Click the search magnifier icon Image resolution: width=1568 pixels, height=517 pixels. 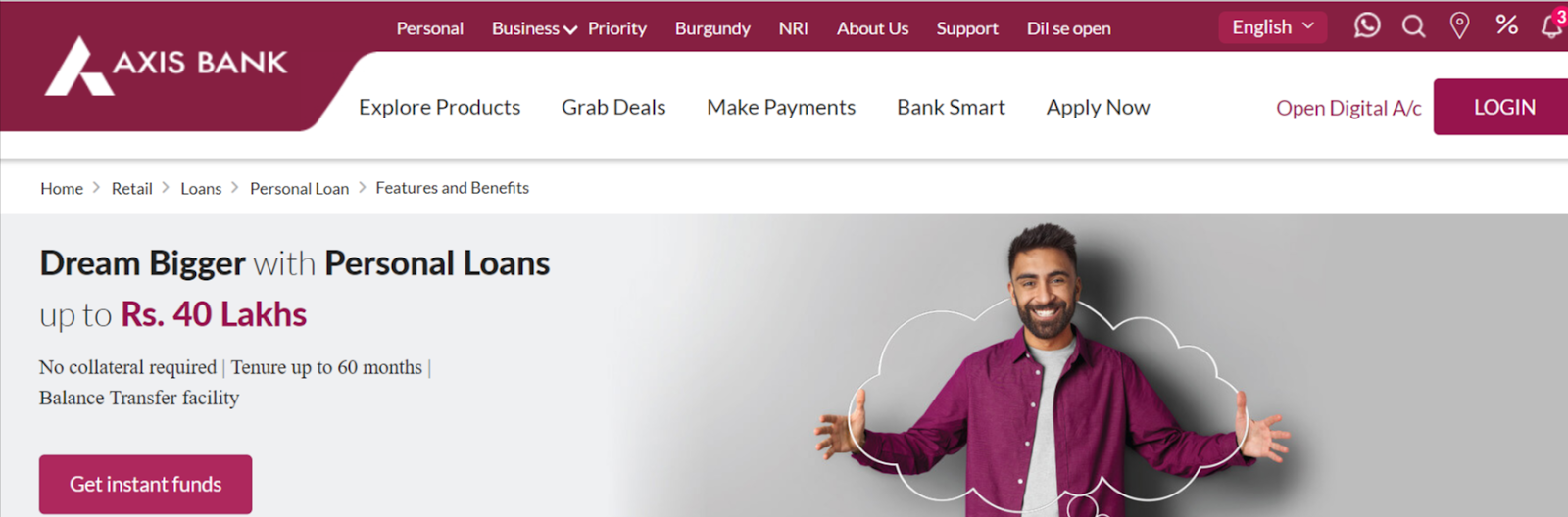1413,26
